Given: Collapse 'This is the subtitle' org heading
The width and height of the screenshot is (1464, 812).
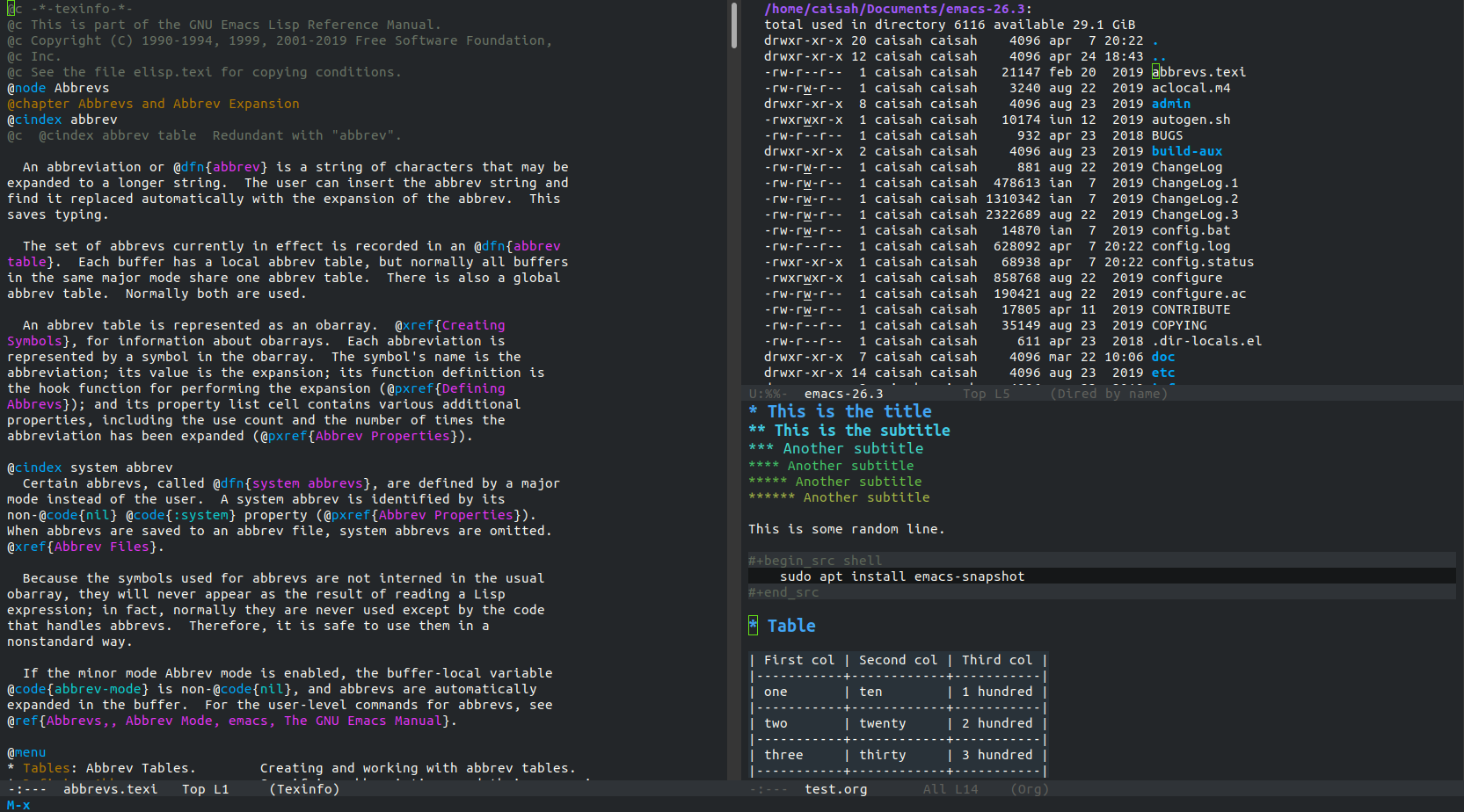Looking at the screenshot, I should pyautogui.click(x=849, y=431).
